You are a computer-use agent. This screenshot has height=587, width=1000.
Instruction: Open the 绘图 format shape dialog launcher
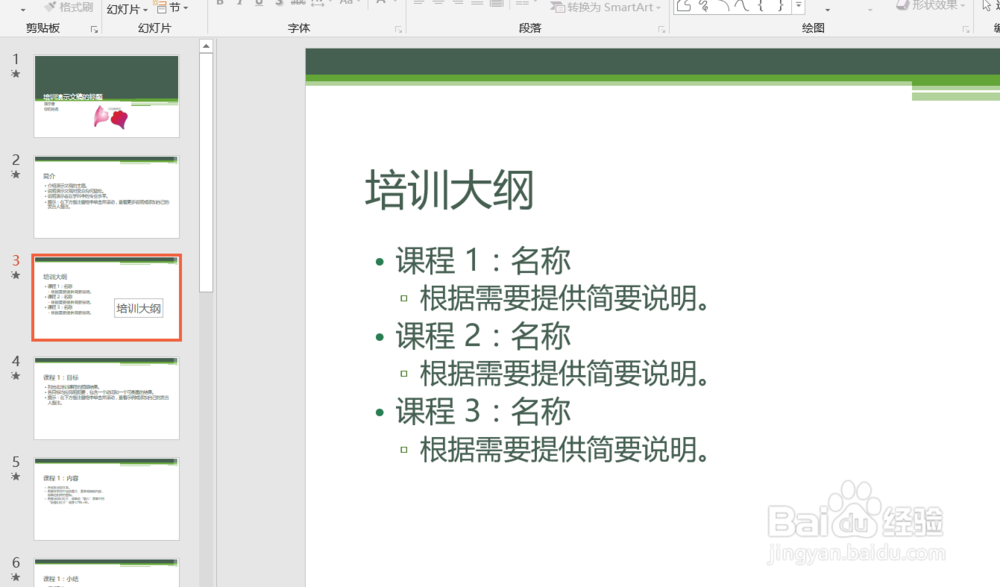tap(966, 29)
